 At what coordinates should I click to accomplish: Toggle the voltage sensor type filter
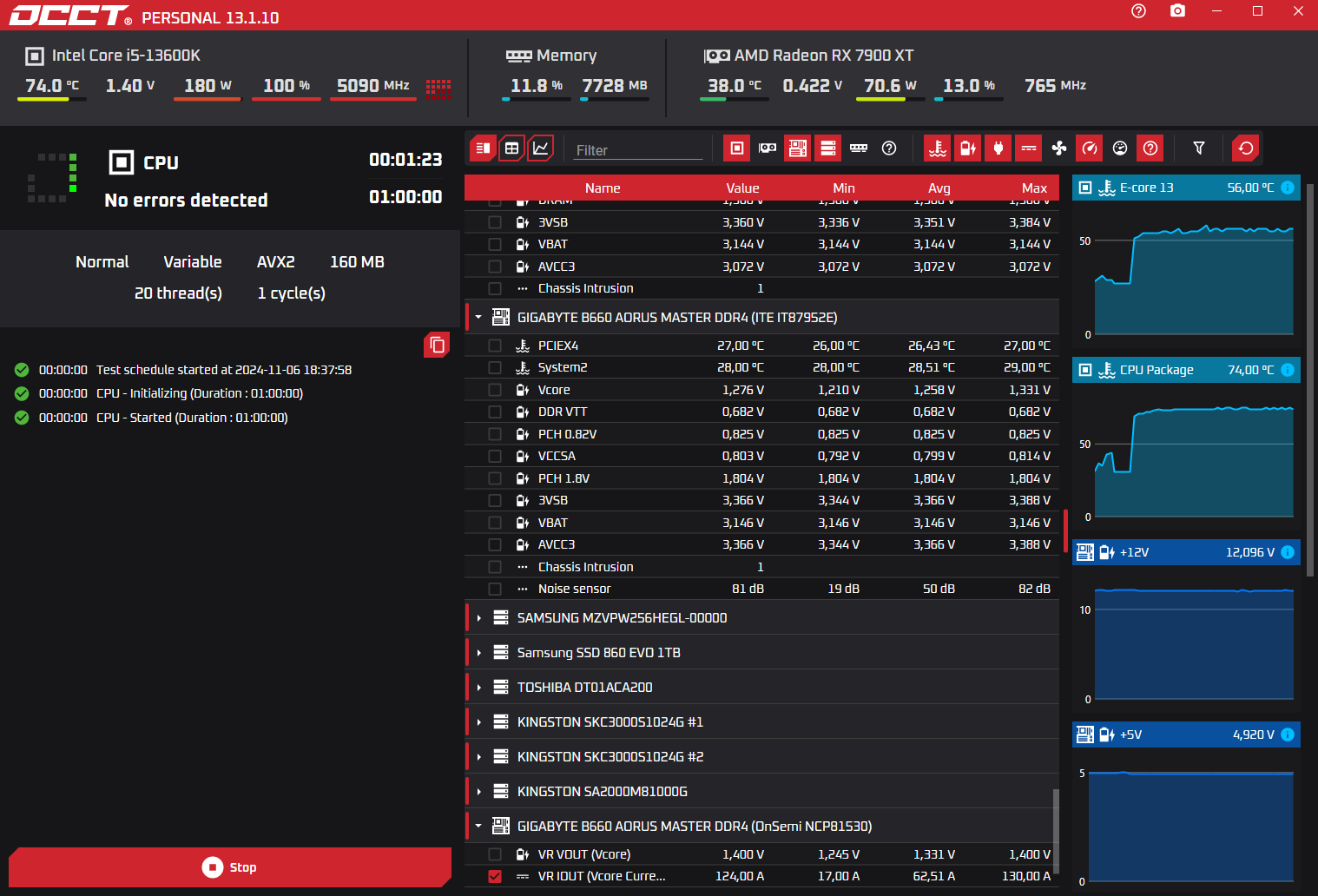point(968,148)
